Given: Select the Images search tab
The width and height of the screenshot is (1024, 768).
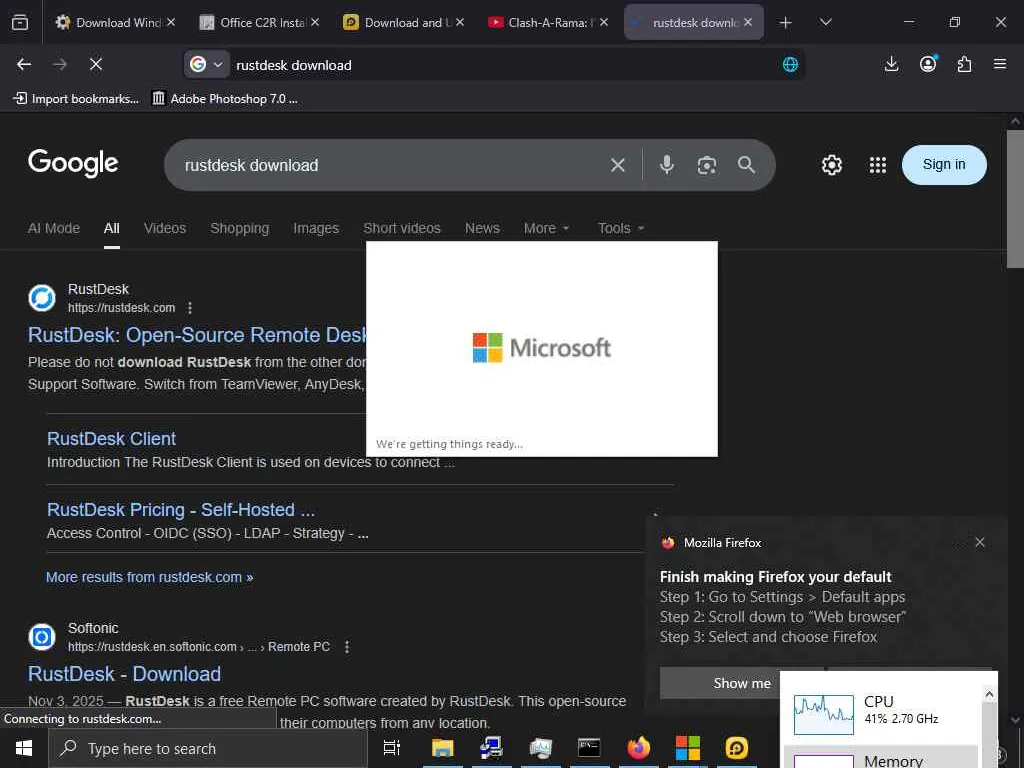Looking at the screenshot, I should click(316, 228).
